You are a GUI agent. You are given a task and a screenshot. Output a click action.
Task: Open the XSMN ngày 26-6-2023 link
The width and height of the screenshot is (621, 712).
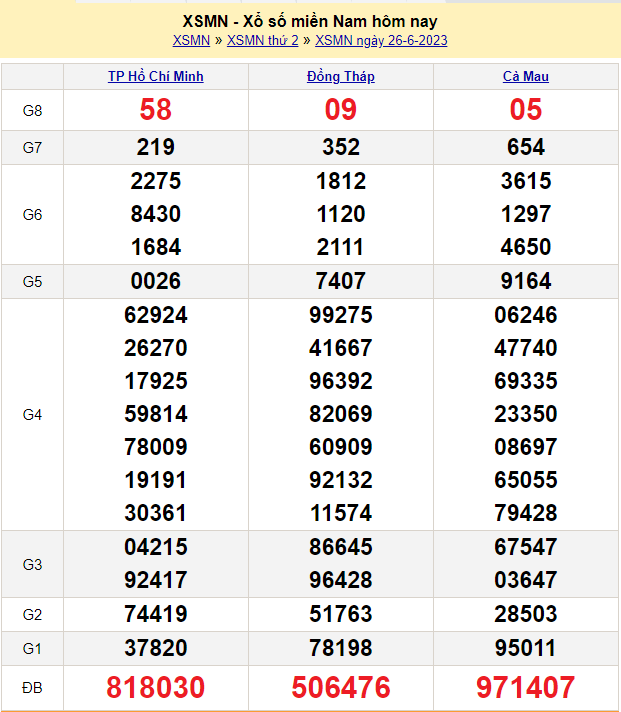click(381, 40)
